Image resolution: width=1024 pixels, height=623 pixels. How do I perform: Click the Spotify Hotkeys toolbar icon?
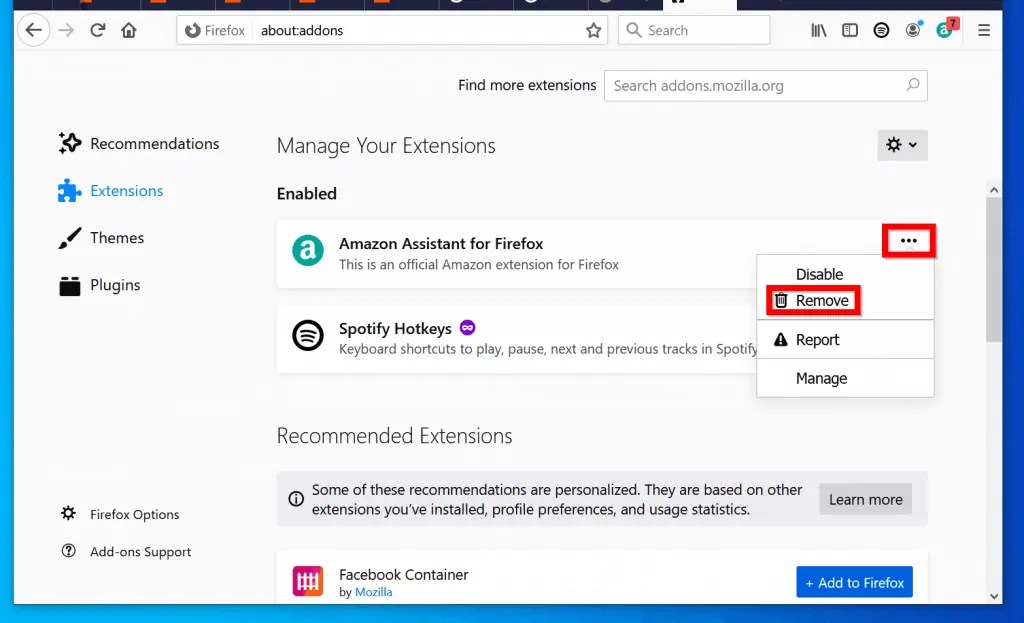881,30
